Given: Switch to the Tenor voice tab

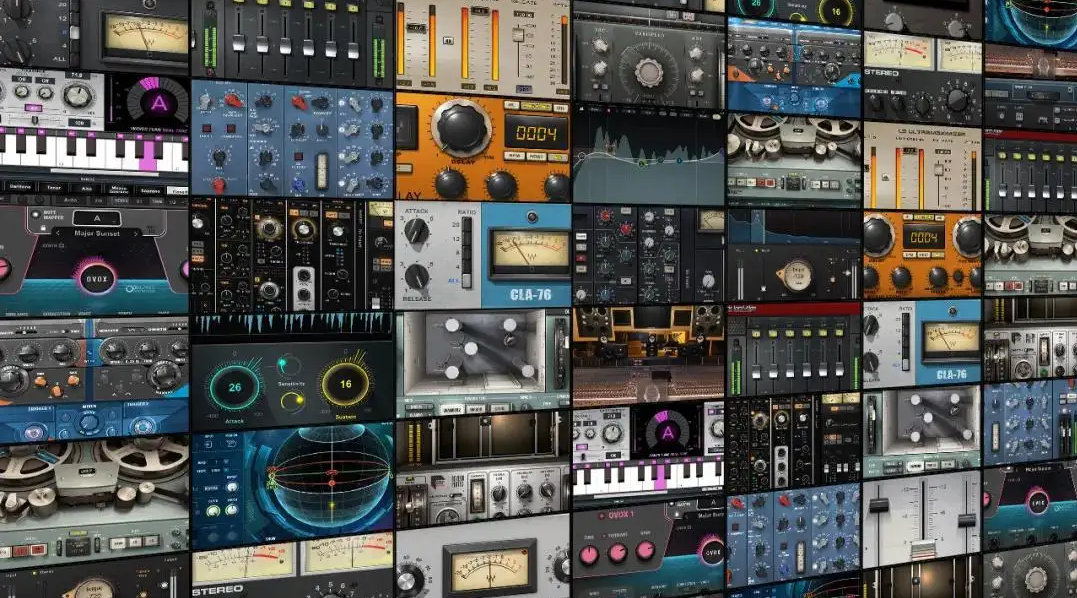Looking at the screenshot, I should click(54, 187).
